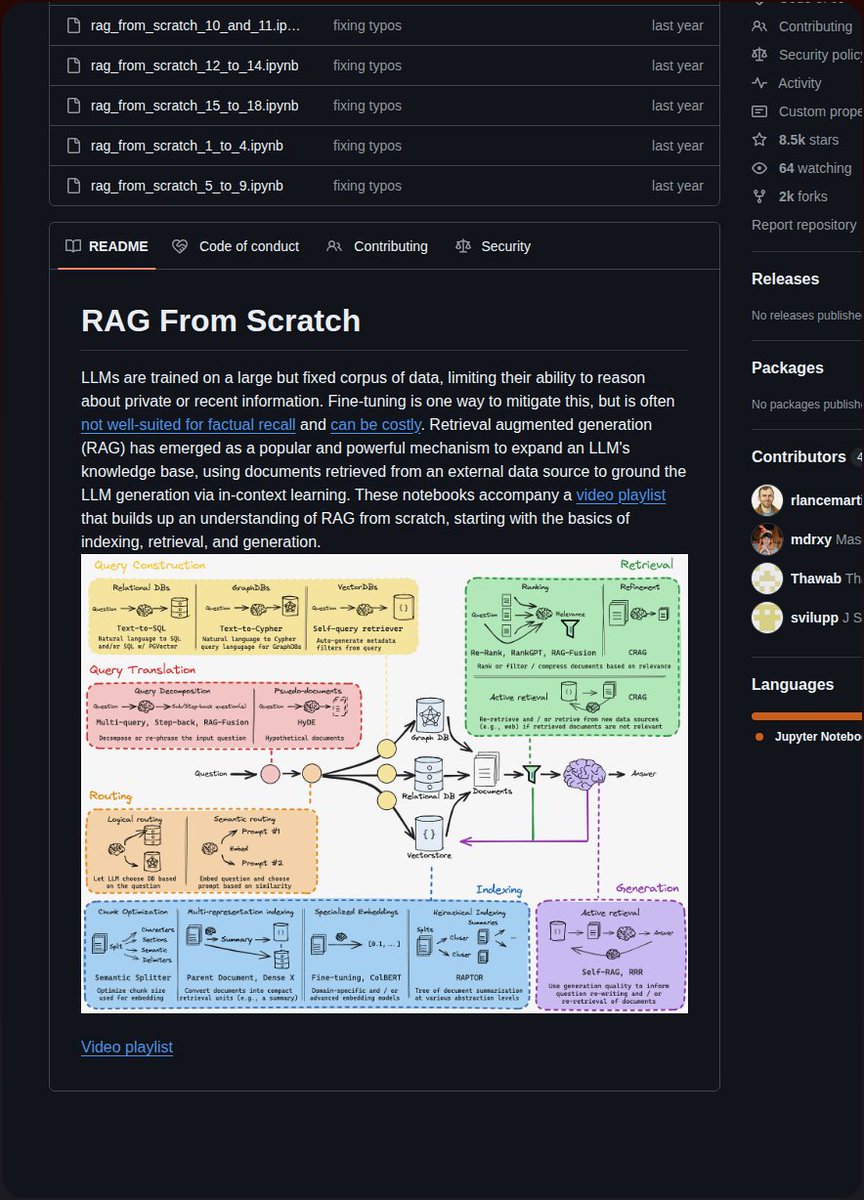Open the RAG architecture diagram image
This screenshot has width=864, height=1200.
384,783
